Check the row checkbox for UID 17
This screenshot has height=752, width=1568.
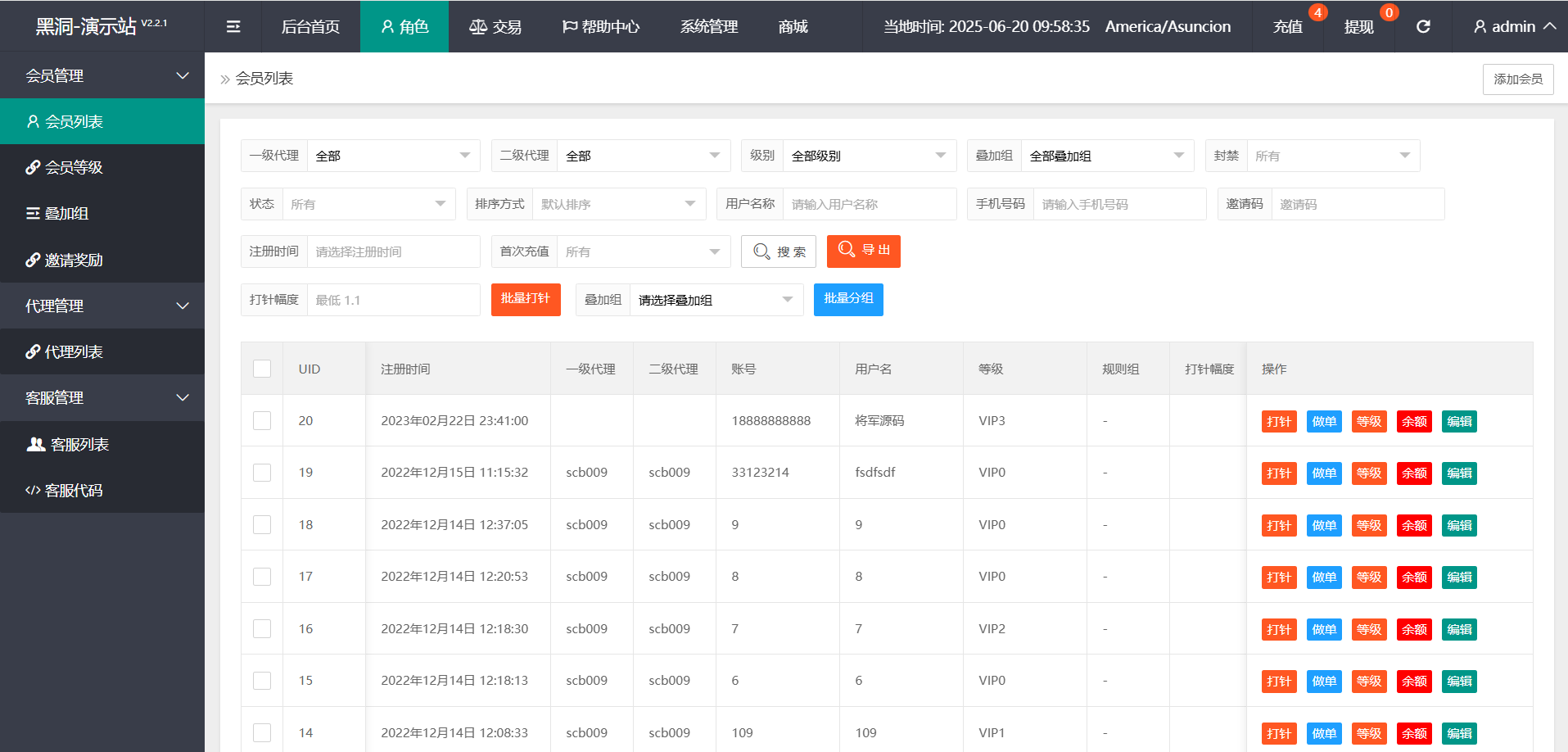[262, 577]
